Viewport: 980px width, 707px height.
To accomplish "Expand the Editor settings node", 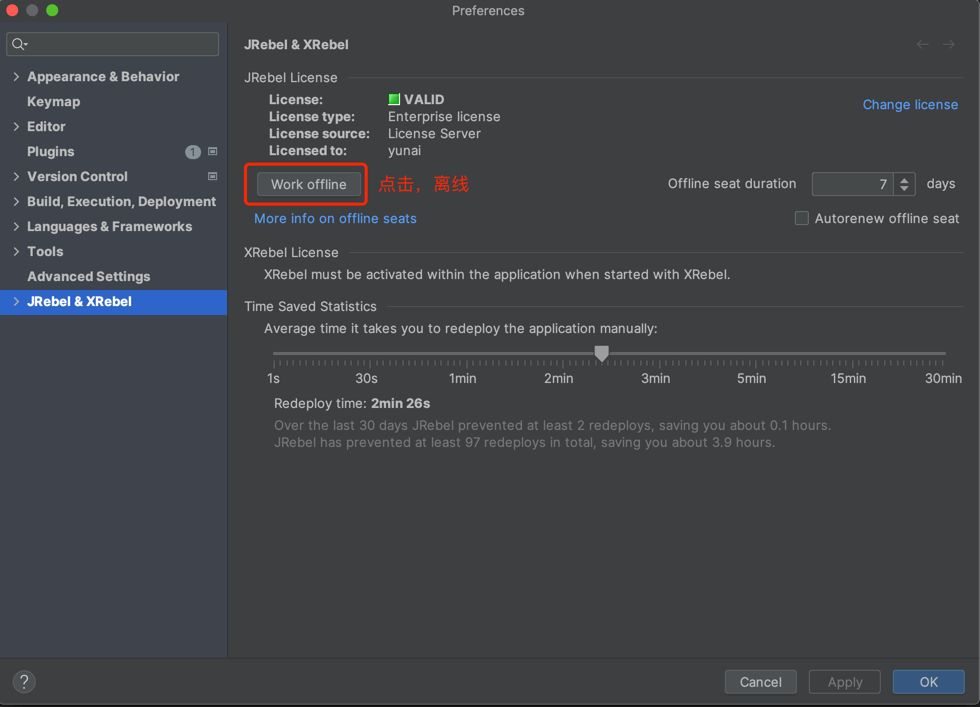I will coord(16,127).
